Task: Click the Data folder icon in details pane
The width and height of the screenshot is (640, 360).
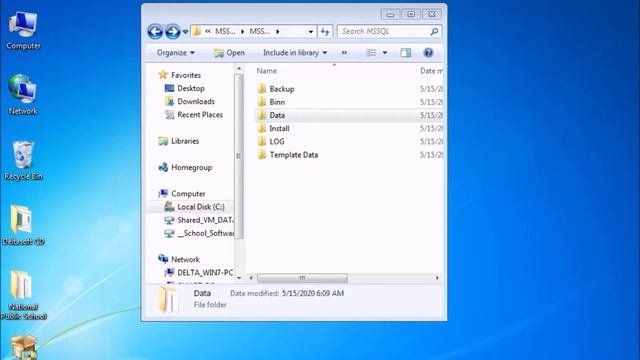Action: click(x=168, y=299)
